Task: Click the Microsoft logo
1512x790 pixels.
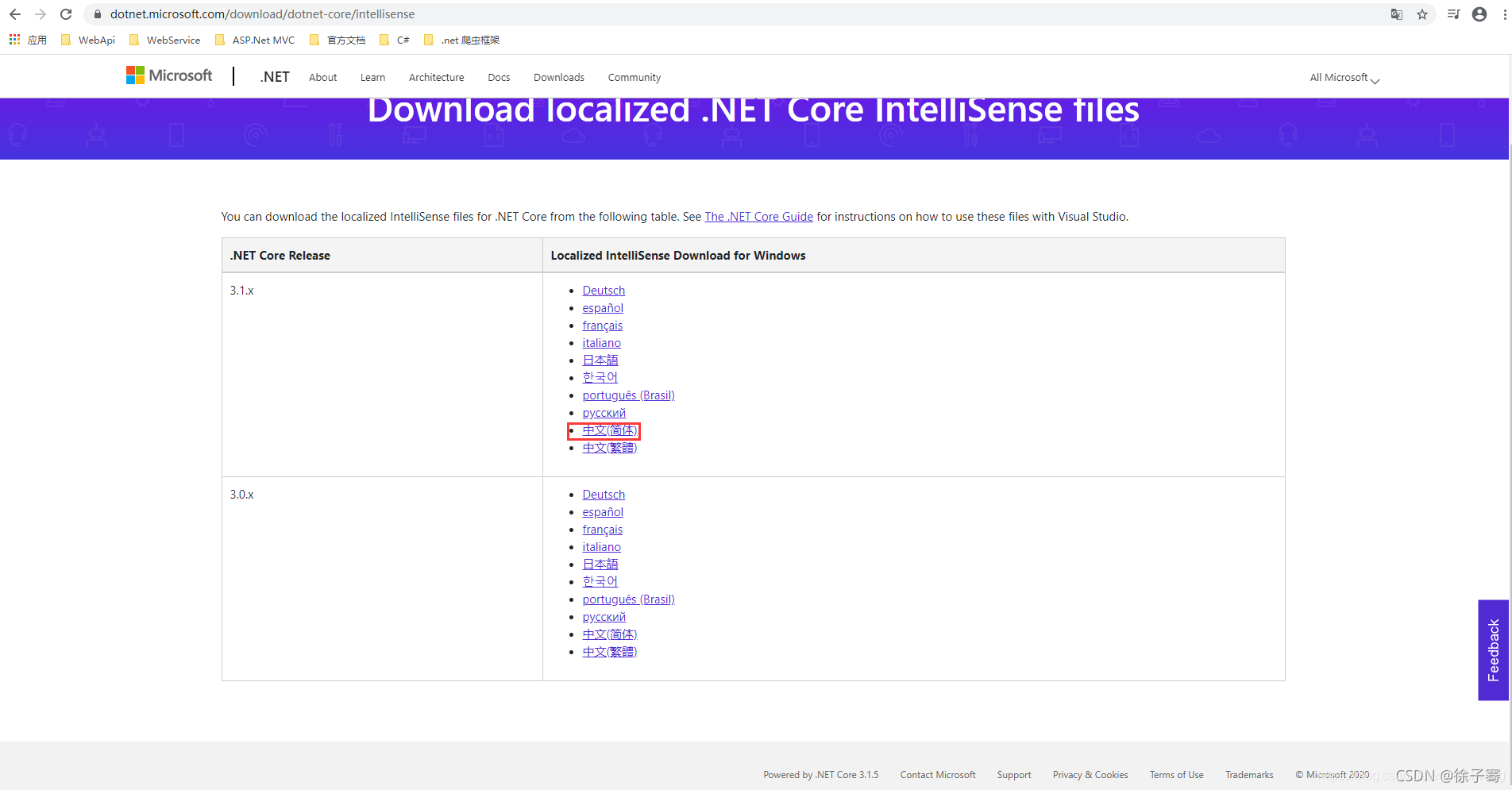Action: point(169,75)
